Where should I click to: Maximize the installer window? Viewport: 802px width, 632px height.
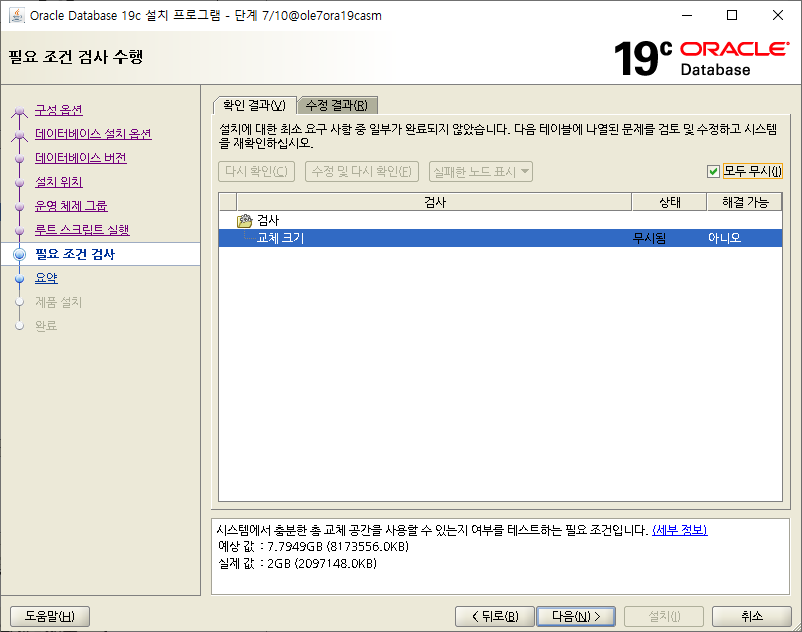[732, 15]
